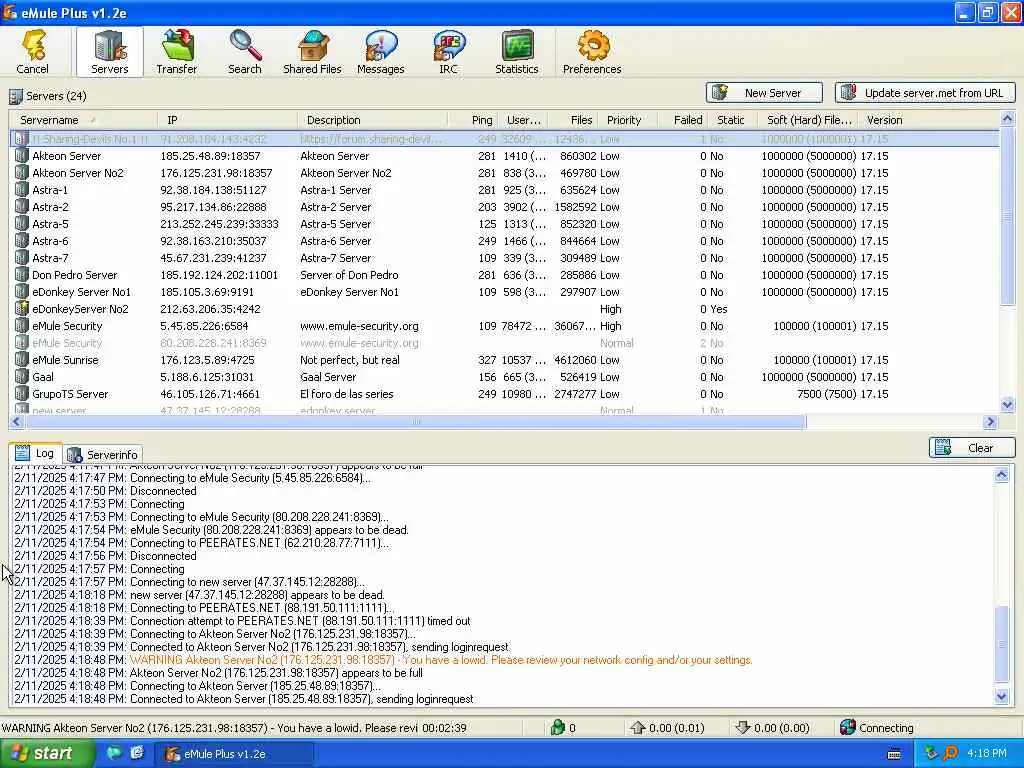
Task: Click Update server.met from URL button
Action: (925, 93)
